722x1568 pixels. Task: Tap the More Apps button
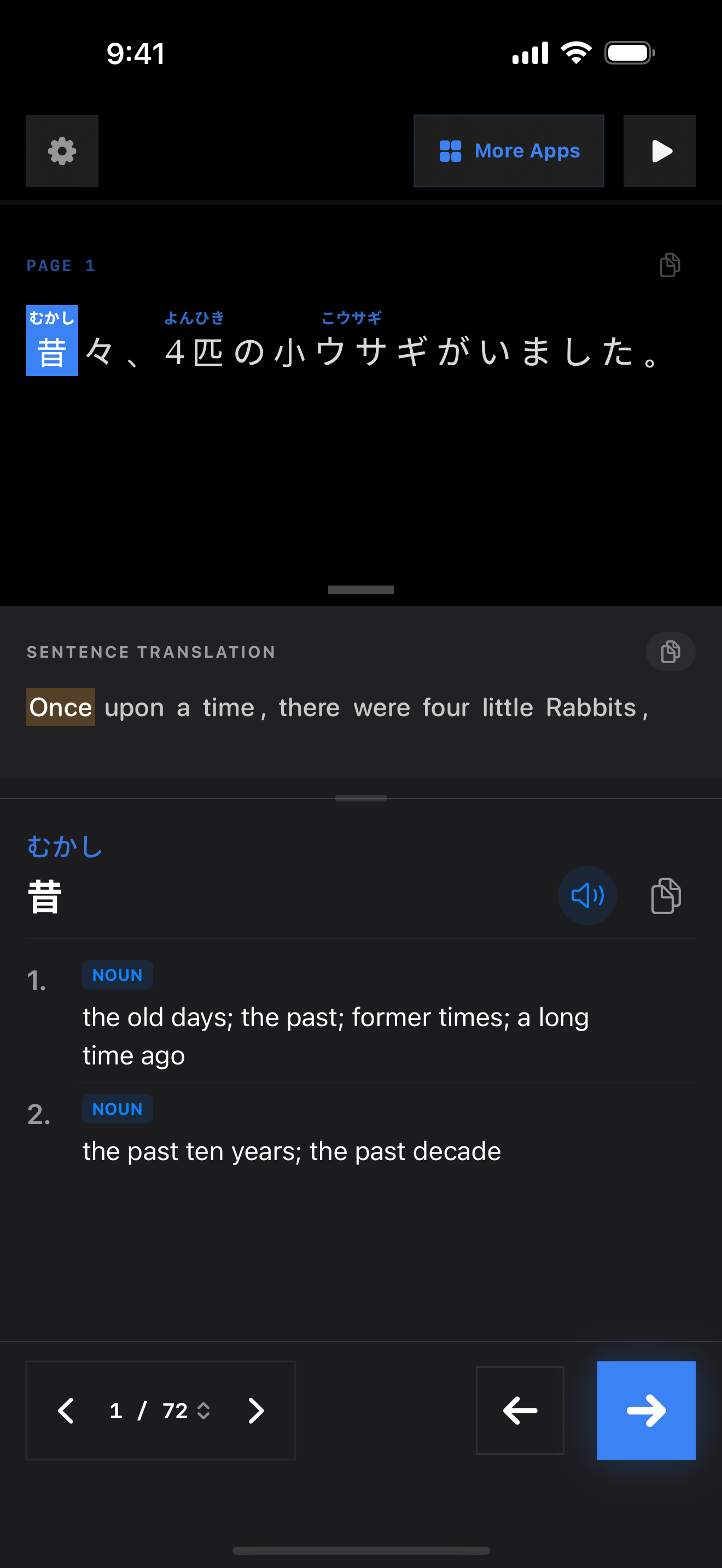(508, 151)
